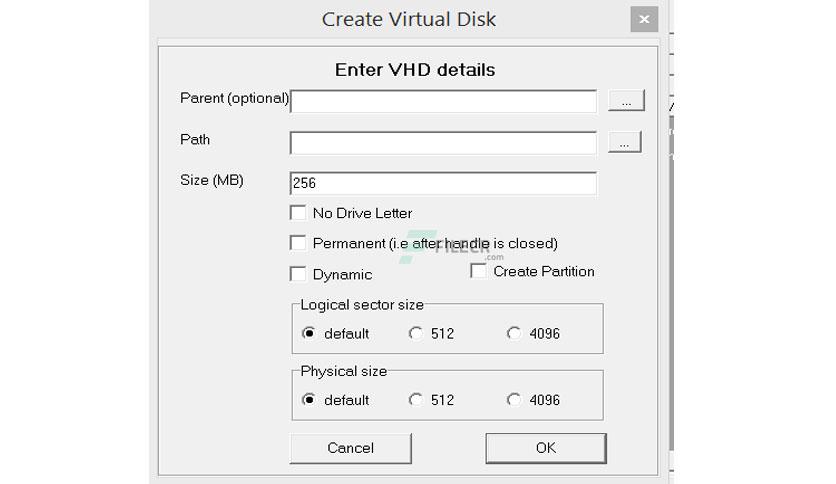Close the Create Virtual Disk dialog

point(644,19)
